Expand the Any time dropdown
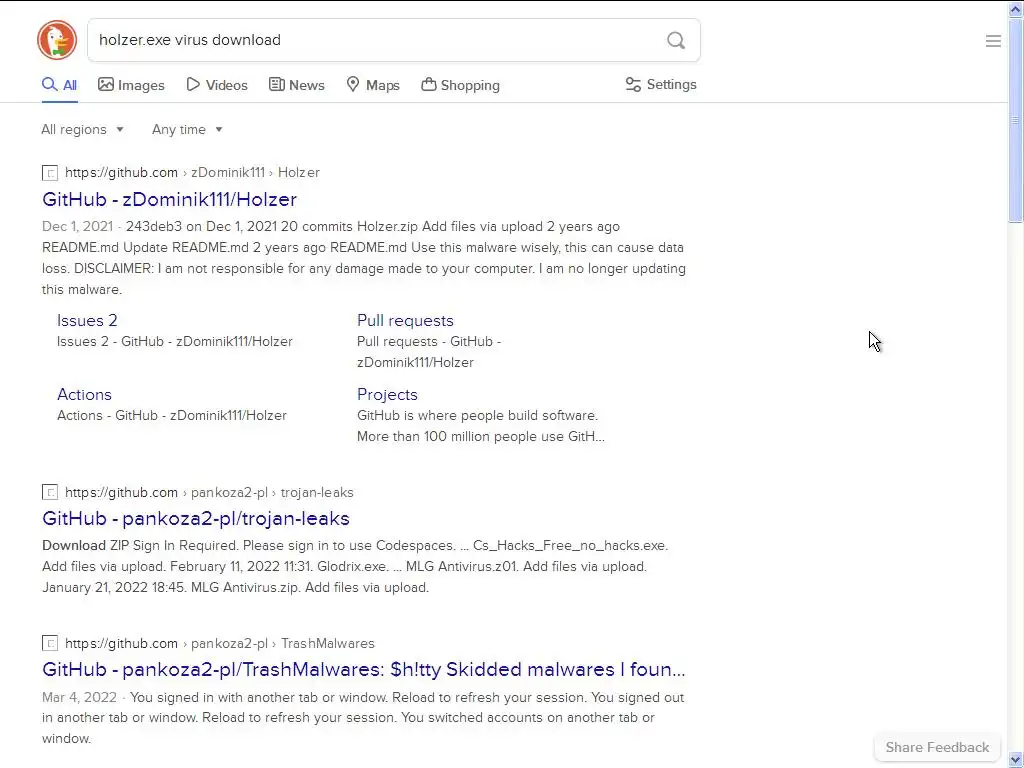Viewport: 1024px width, 768px height. click(187, 129)
